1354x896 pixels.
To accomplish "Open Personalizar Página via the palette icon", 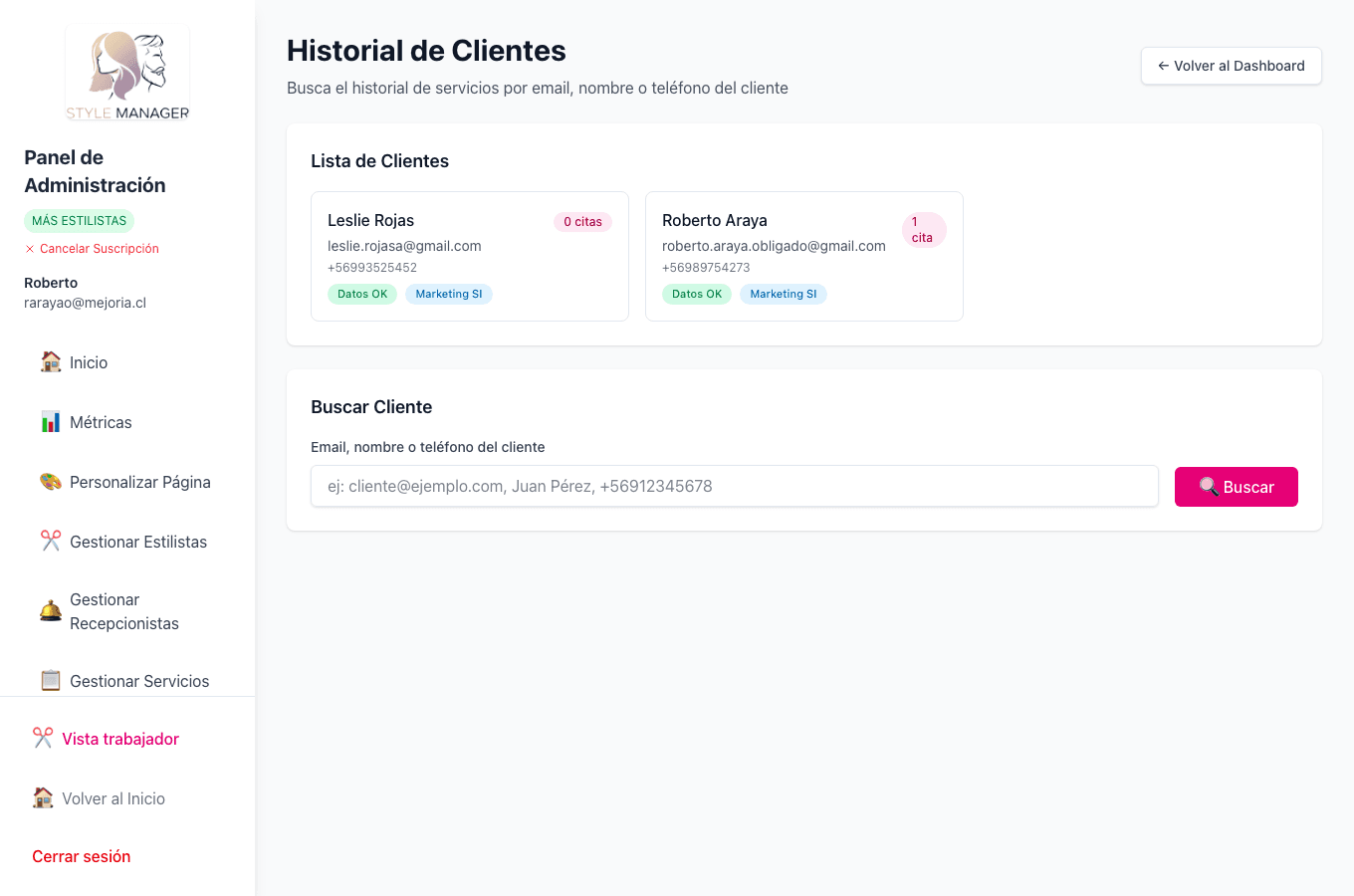I will pos(49,482).
